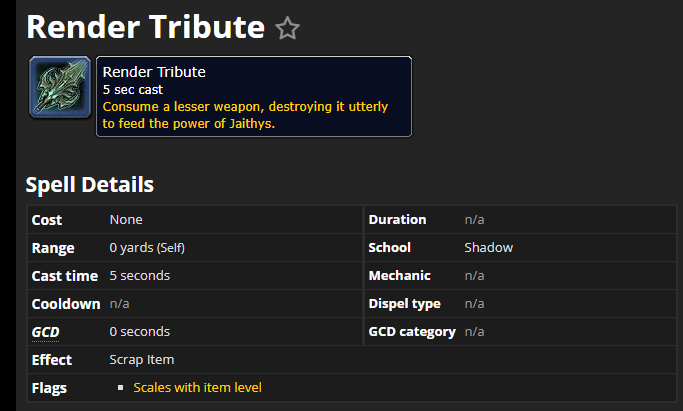Viewport: 683px width, 411px height.
Task: Select the Render Tribute page heading
Action: [145, 27]
